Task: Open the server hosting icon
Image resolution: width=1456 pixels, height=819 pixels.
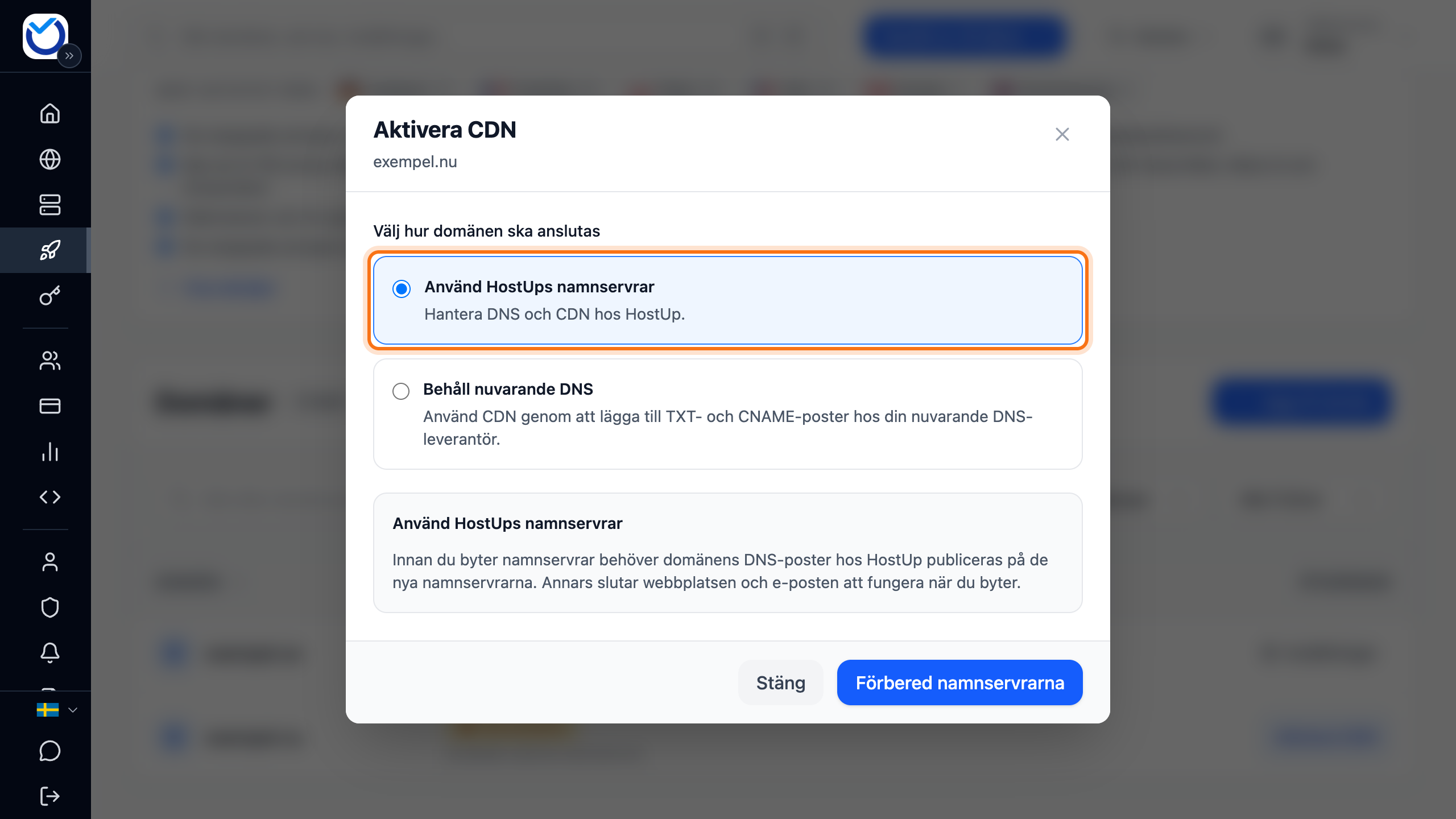Action: click(50, 205)
